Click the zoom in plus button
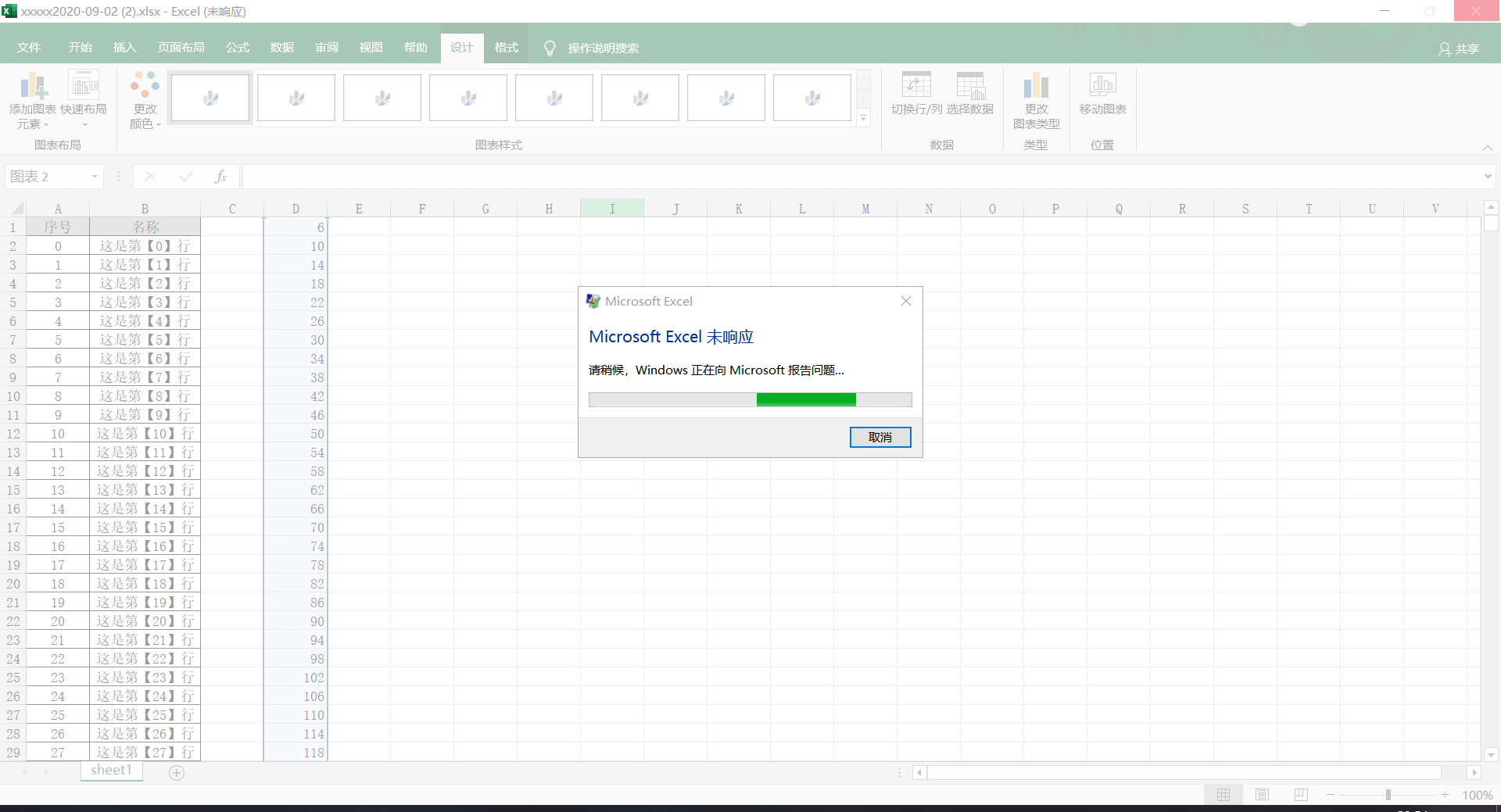The height and width of the screenshot is (812, 1501). pyautogui.click(x=1445, y=795)
